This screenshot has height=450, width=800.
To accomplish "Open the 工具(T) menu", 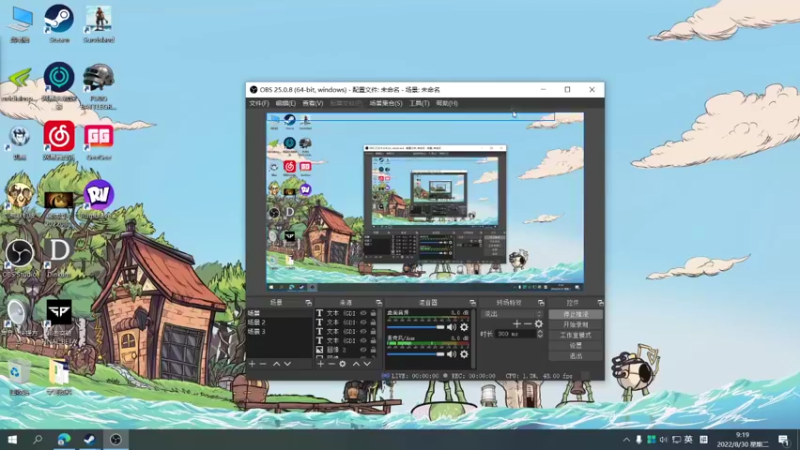I will pyautogui.click(x=419, y=103).
